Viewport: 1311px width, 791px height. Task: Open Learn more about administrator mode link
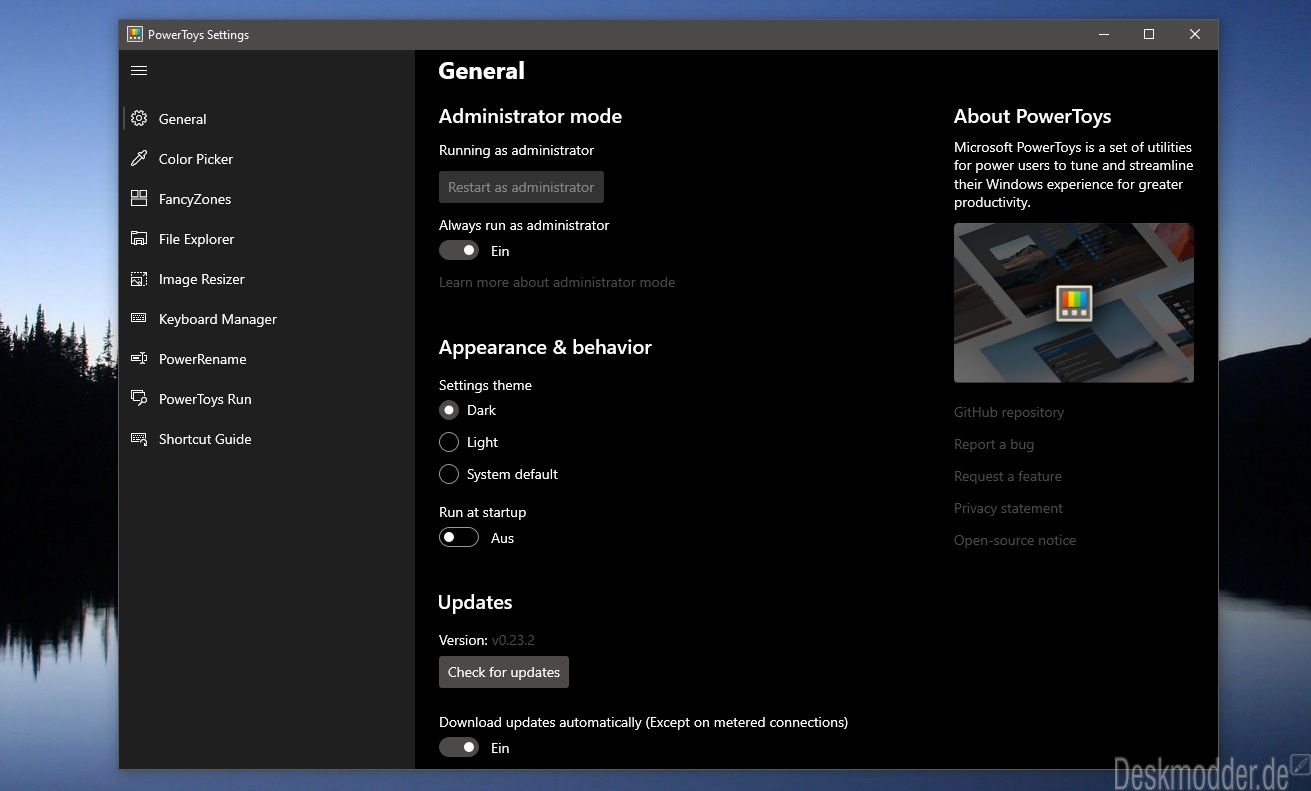click(557, 282)
